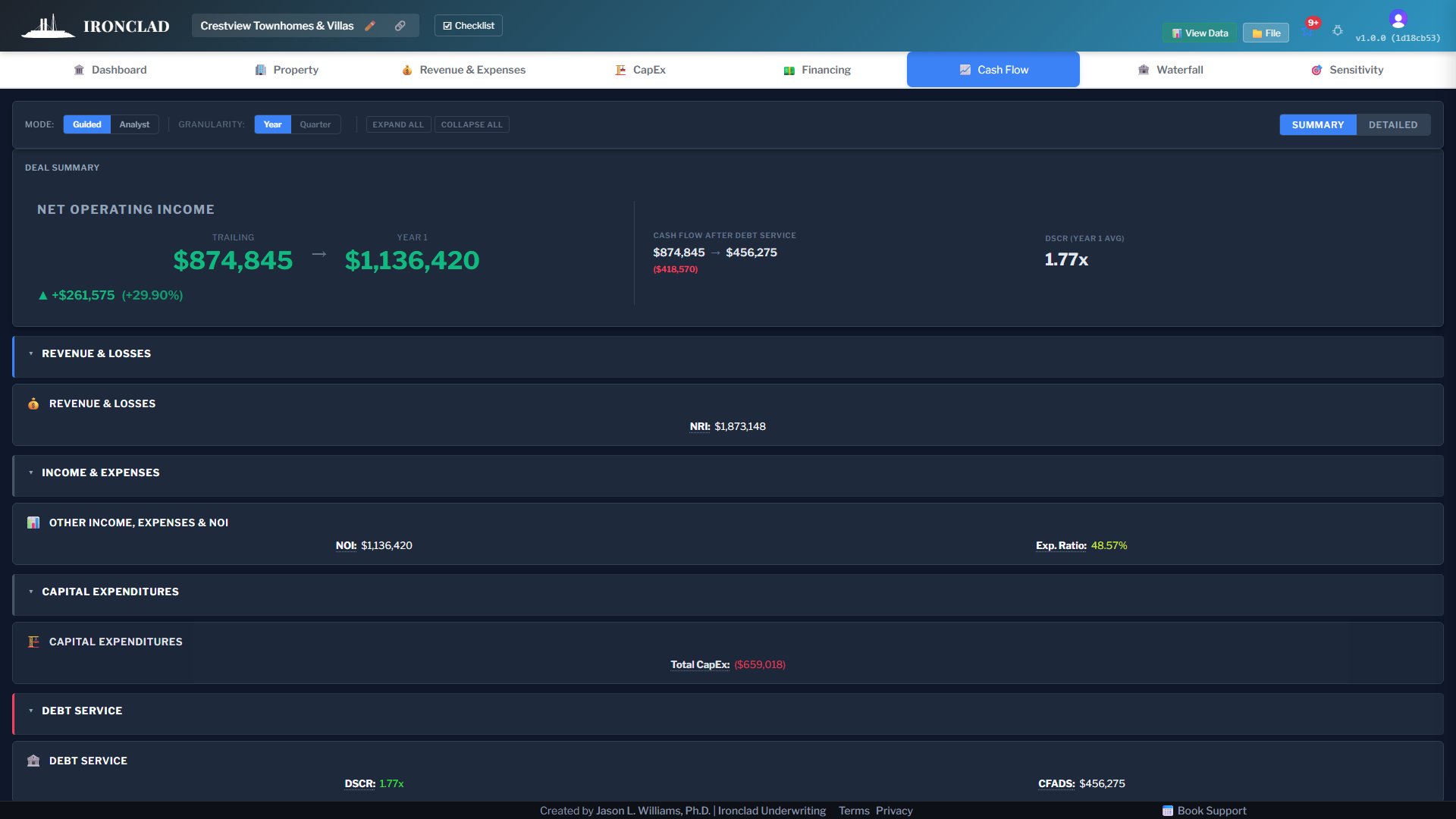Open View Data

(1200, 33)
